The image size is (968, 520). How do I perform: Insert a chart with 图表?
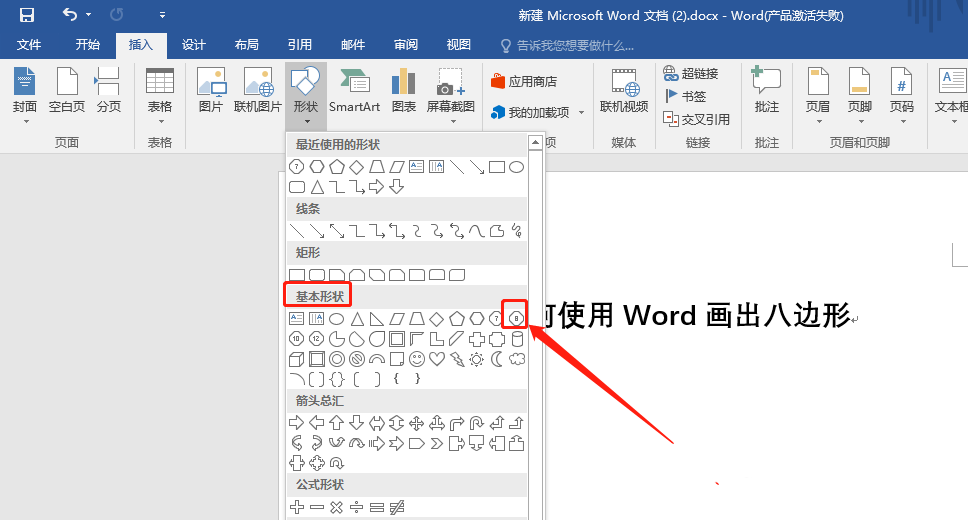[x=404, y=90]
